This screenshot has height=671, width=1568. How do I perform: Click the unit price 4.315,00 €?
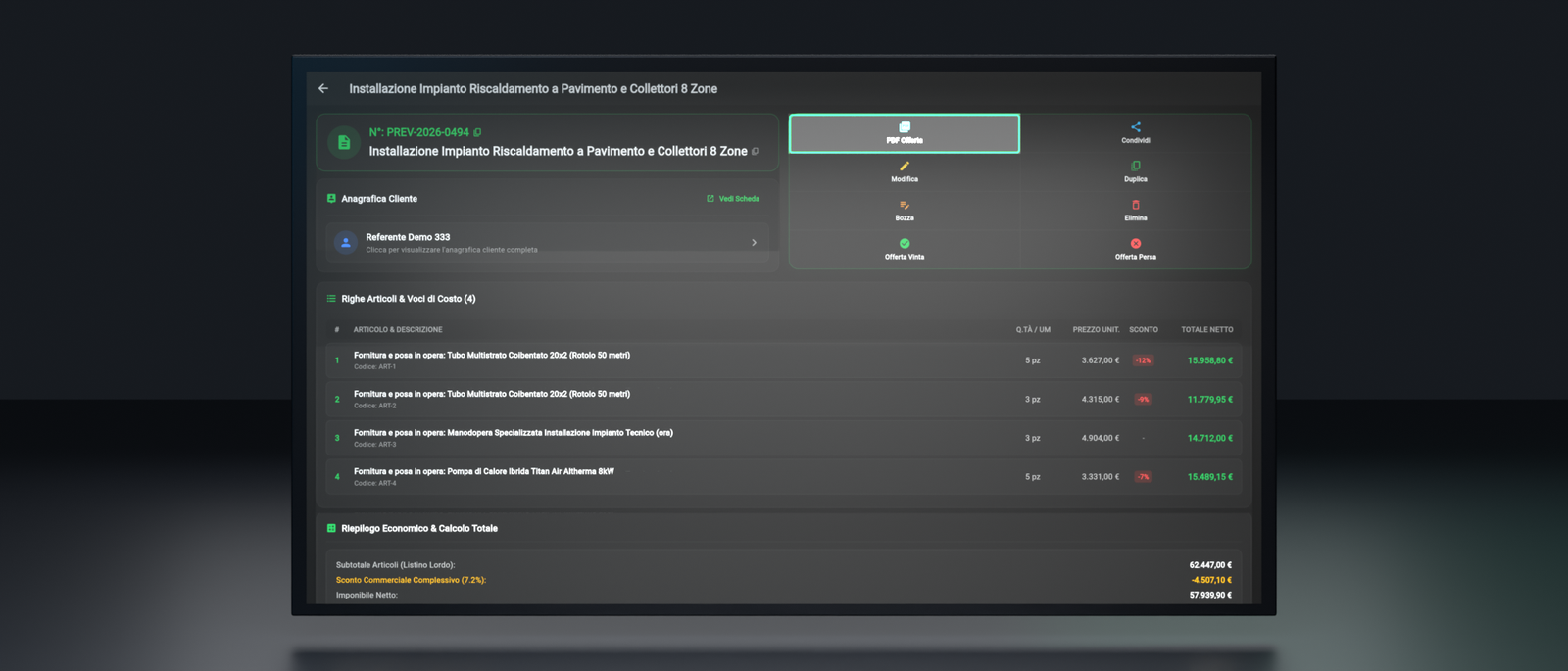(1101, 400)
